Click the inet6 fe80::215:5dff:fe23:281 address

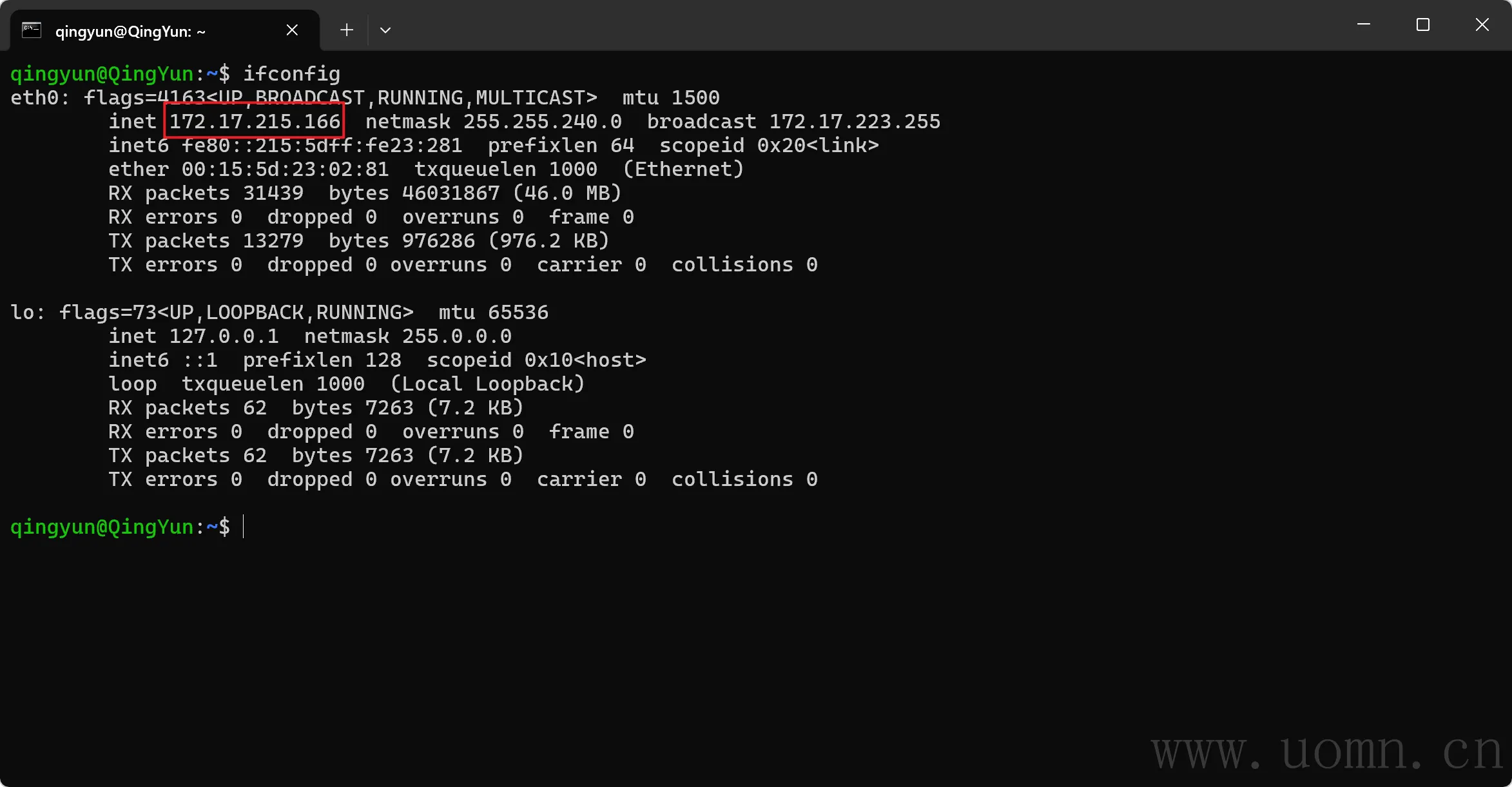[x=322, y=145]
